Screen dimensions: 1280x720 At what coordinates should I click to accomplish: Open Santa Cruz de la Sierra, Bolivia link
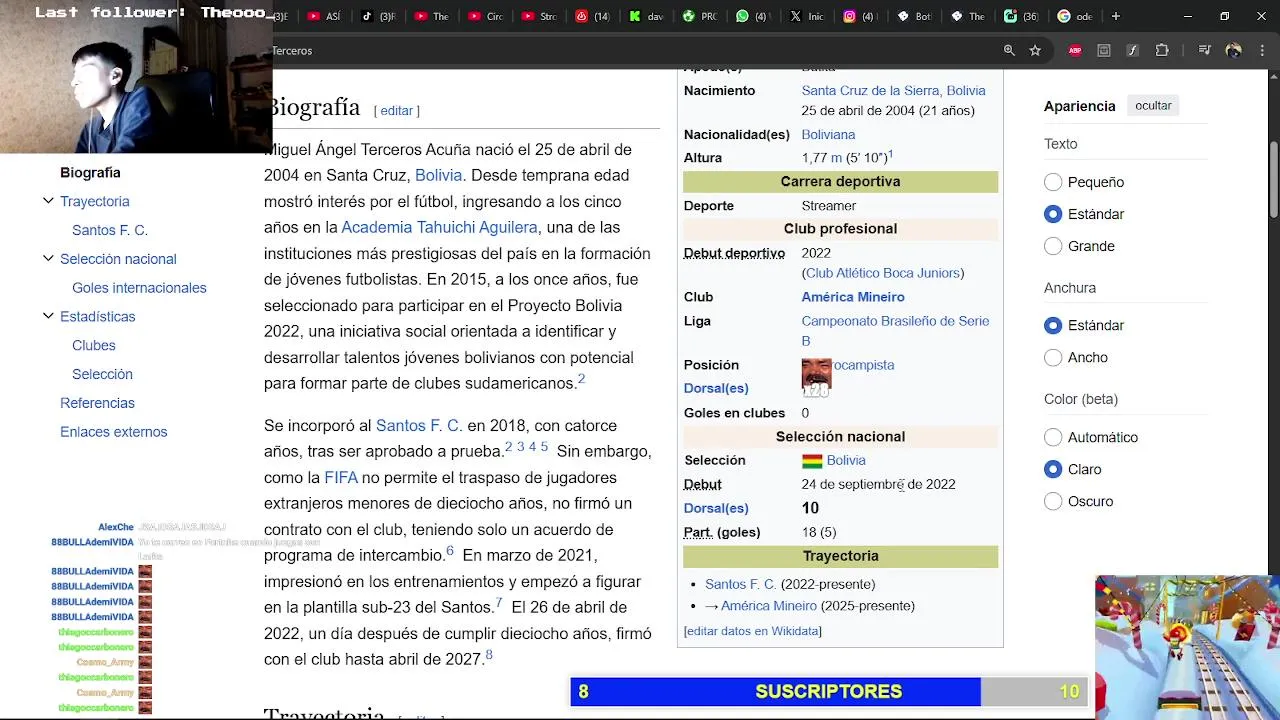coord(893,90)
